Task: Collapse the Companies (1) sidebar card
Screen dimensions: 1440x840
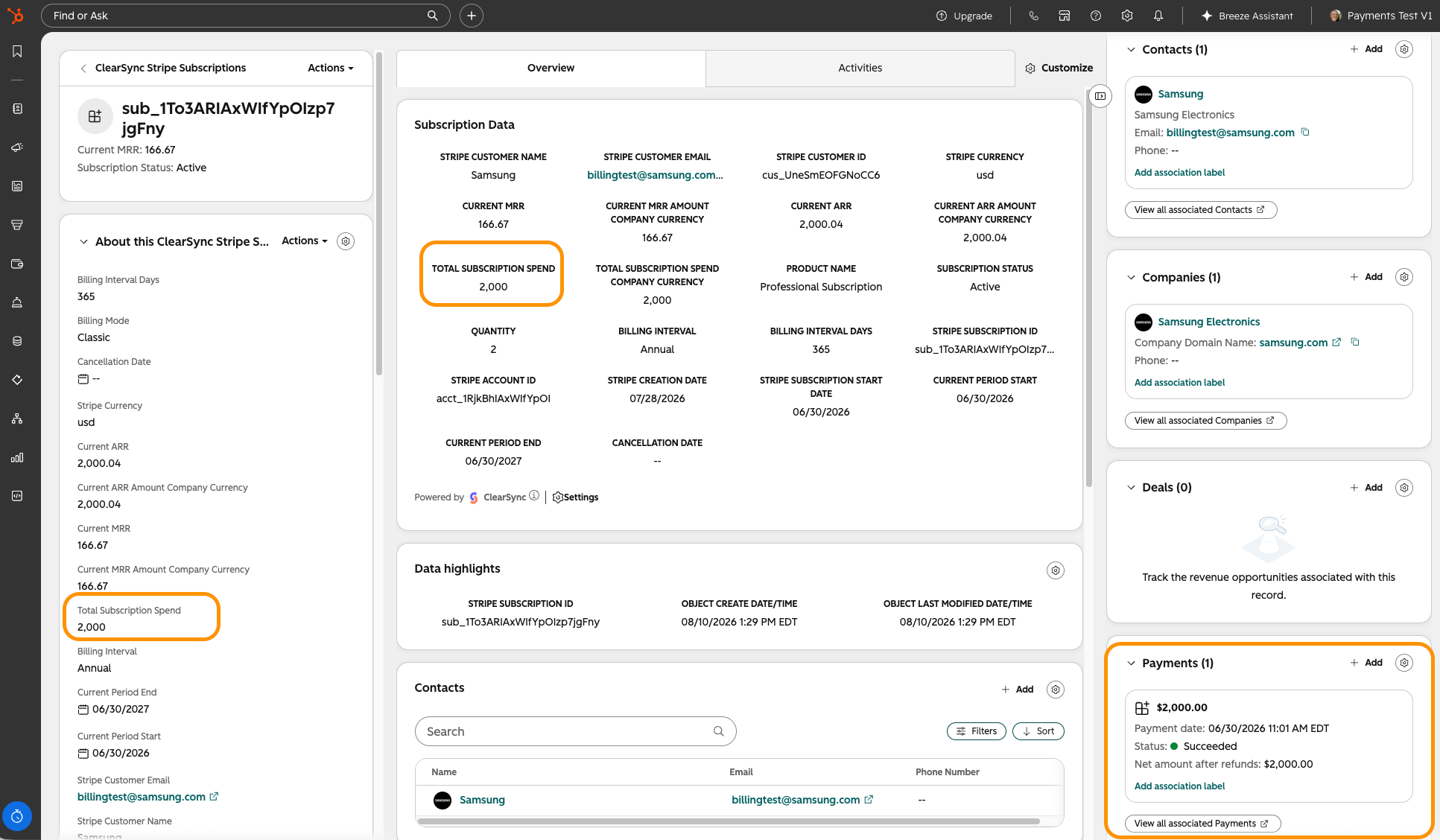Action: (1131, 277)
